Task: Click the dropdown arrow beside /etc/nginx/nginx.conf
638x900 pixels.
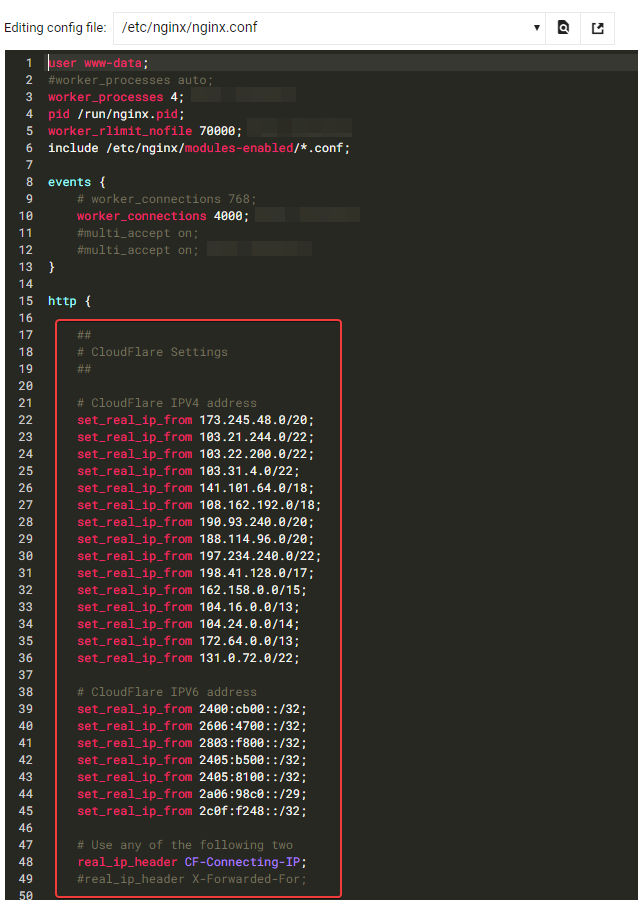Action: (535, 27)
